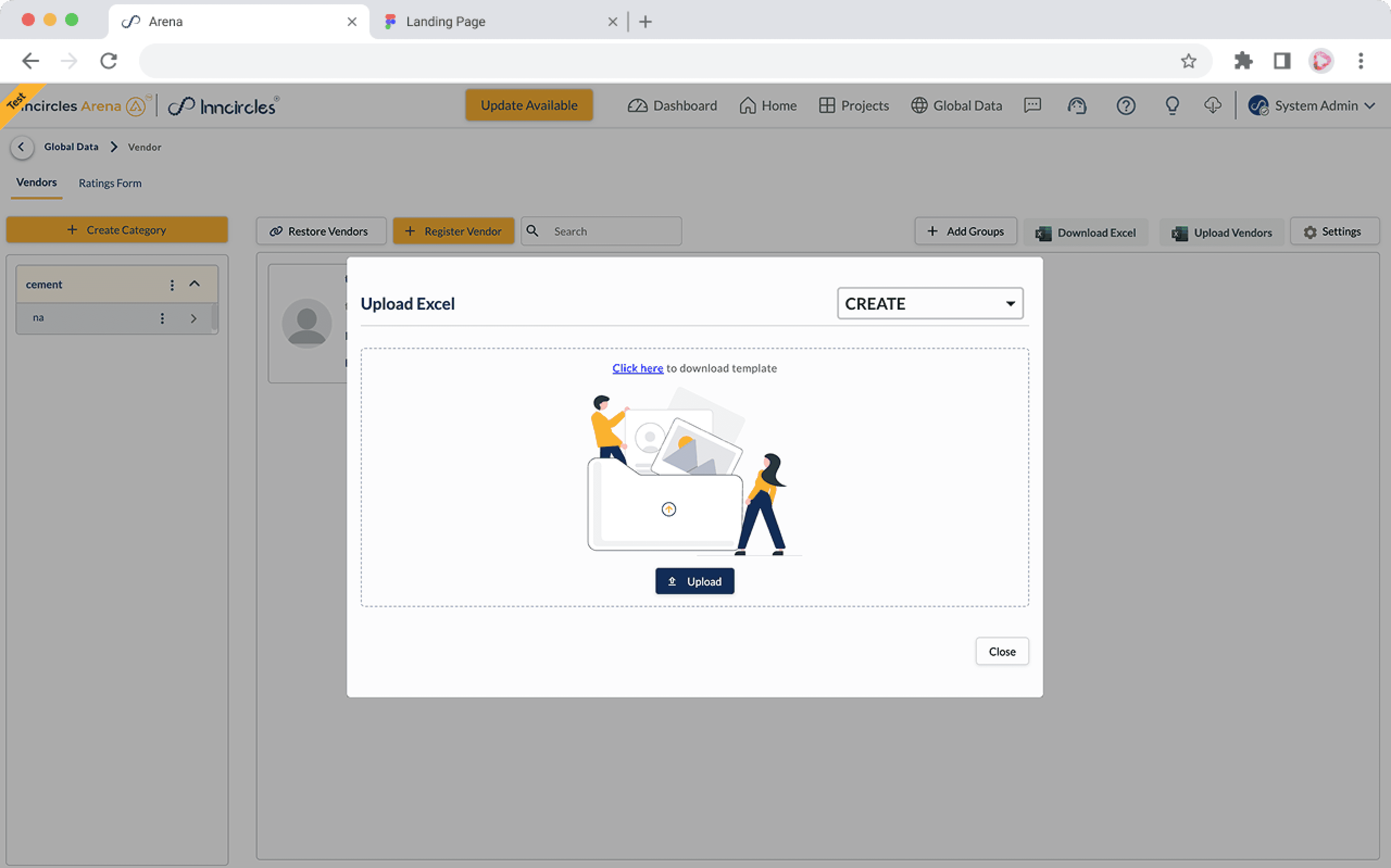
Task: Open the support headset icon
Action: pyautogui.click(x=1077, y=106)
